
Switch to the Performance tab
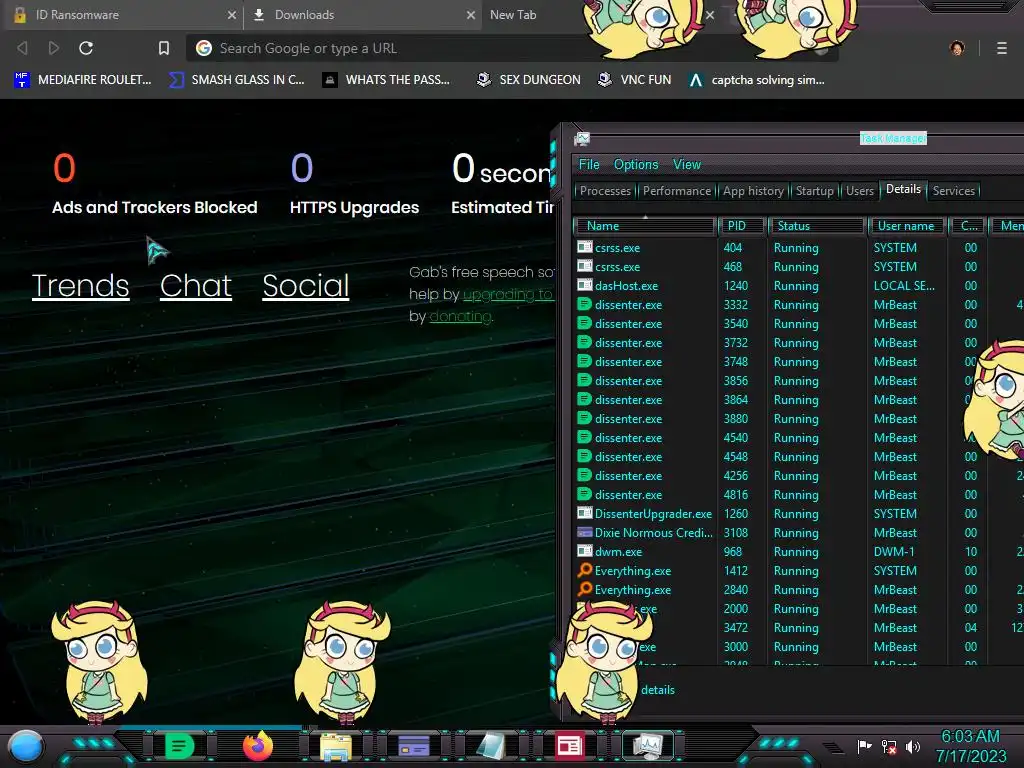click(x=676, y=191)
